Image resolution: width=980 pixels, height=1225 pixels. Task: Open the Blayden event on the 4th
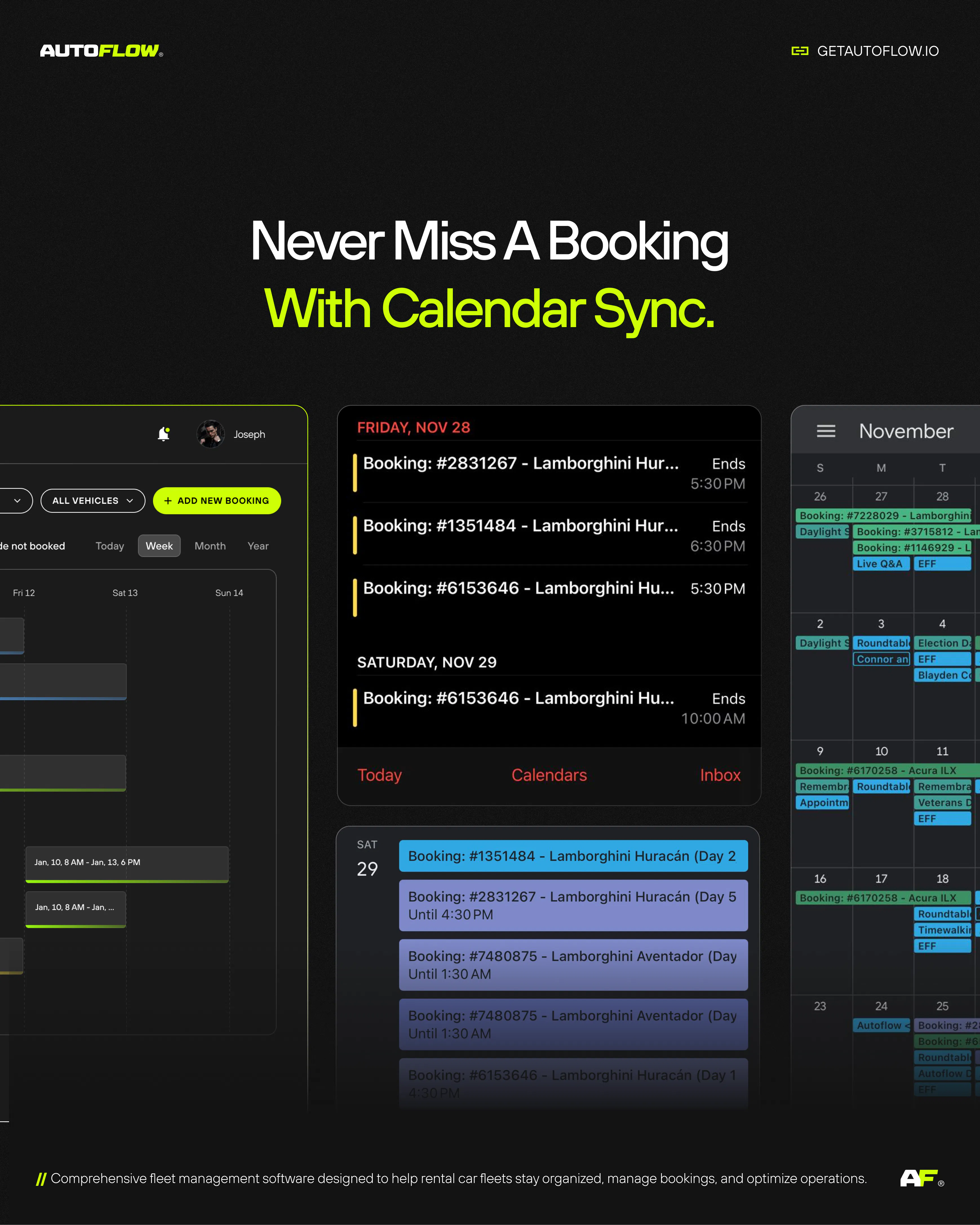[x=943, y=675]
